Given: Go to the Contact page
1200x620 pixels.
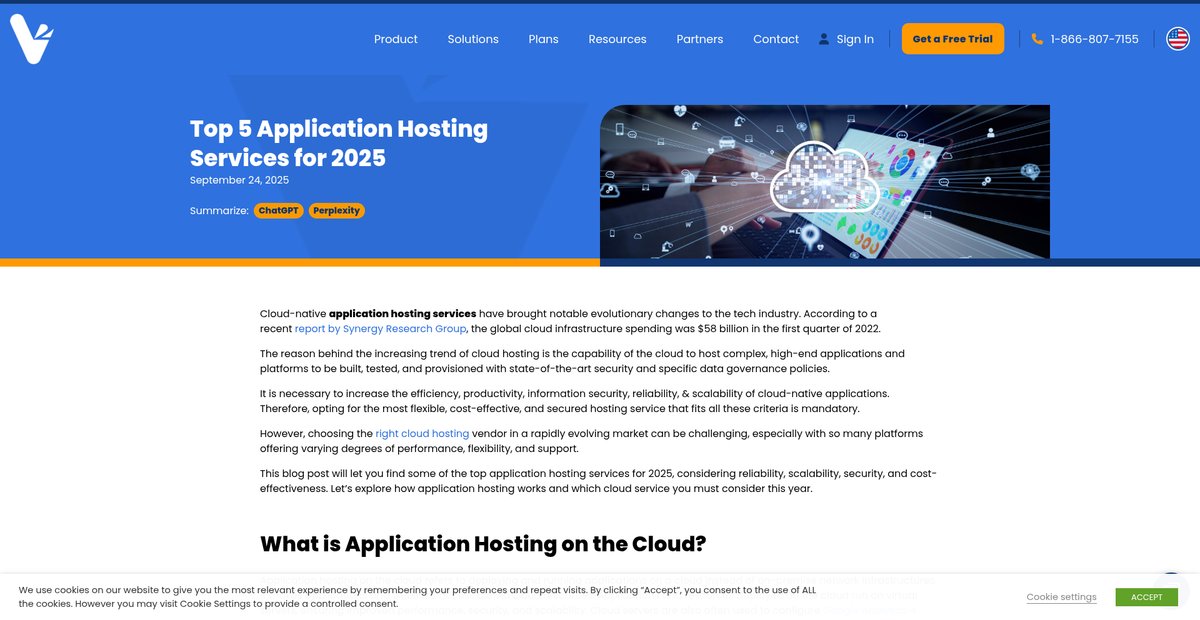Looking at the screenshot, I should click(776, 39).
